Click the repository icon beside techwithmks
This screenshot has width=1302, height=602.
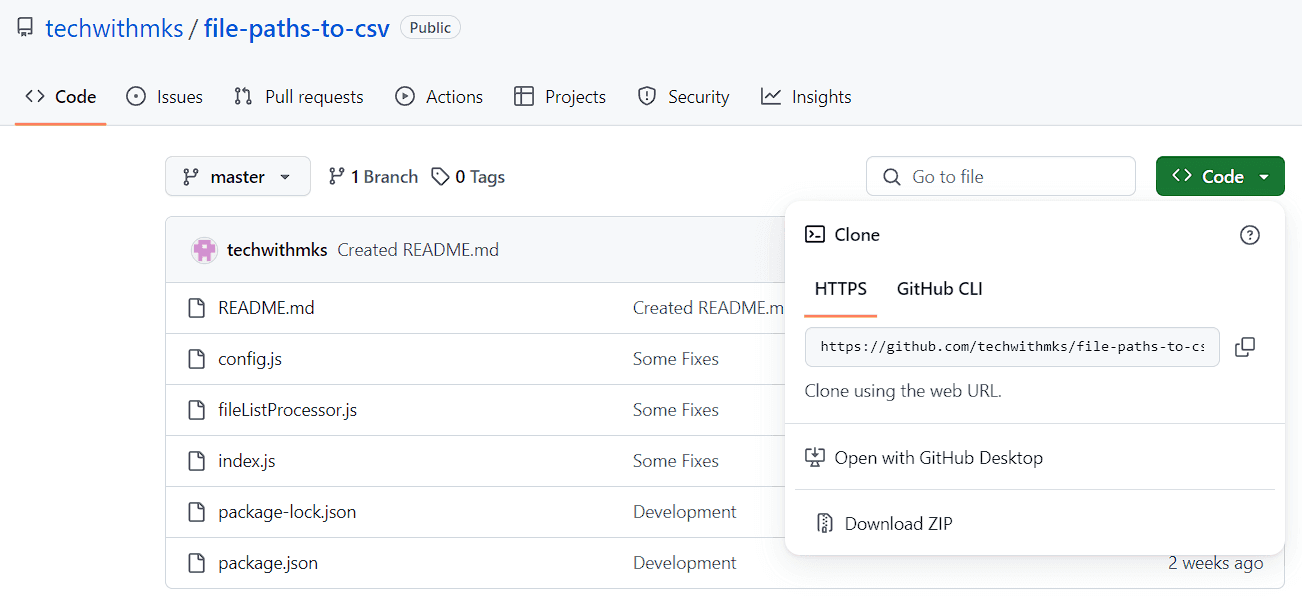[25, 28]
